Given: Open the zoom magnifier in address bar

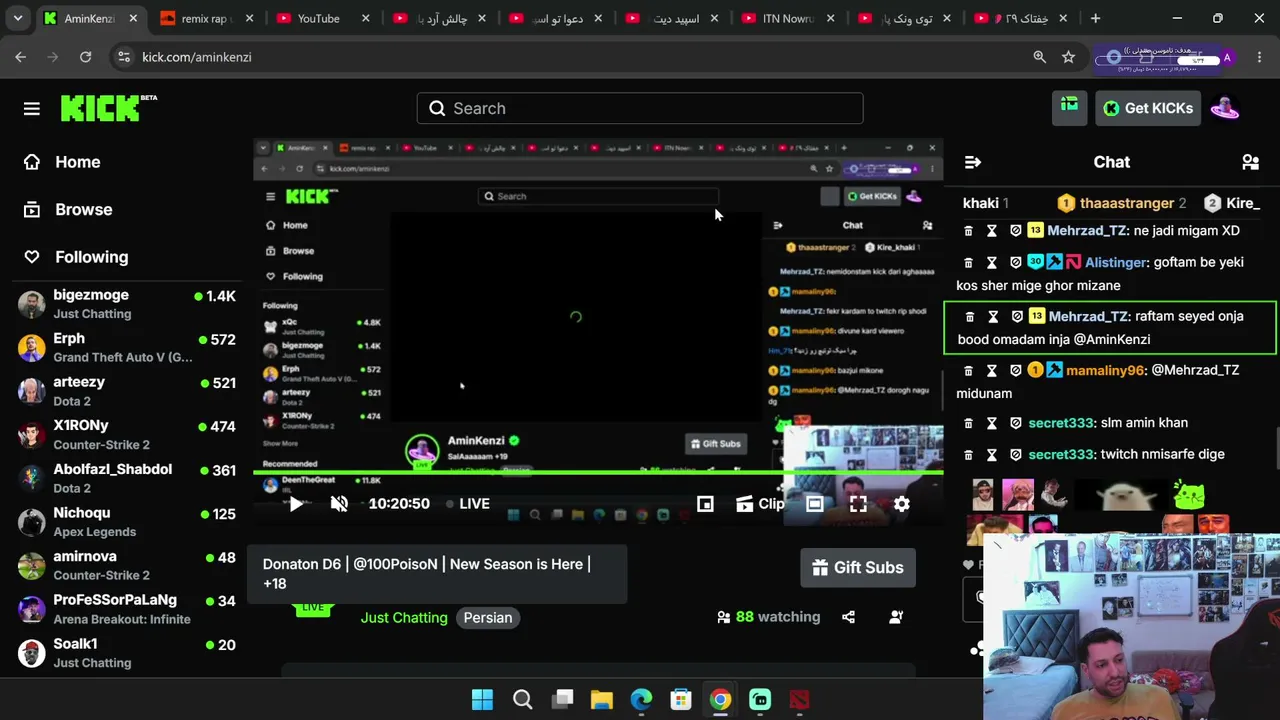Looking at the screenshot, I should click(x=1040, y=57).
